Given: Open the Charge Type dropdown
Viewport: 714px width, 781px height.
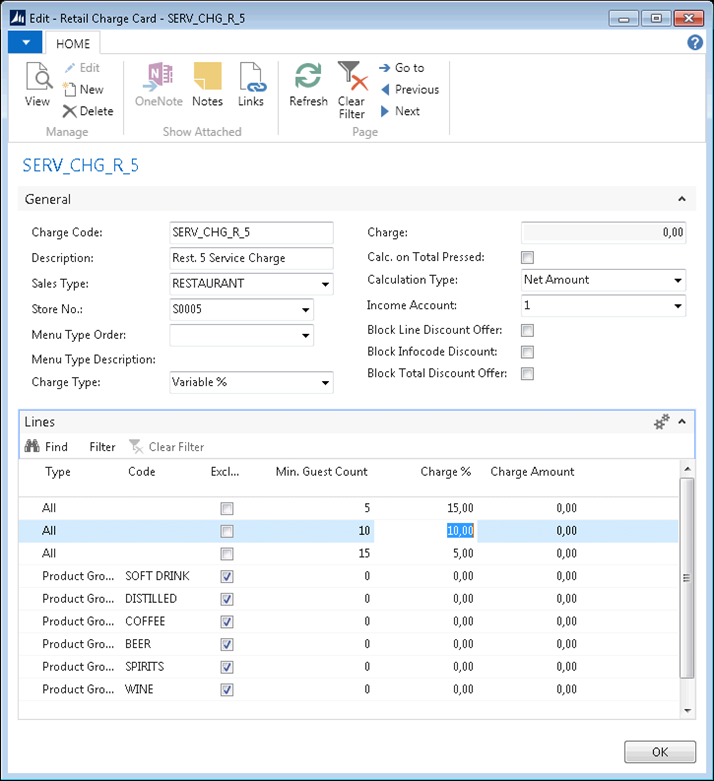Looking at the screenshot, I should tap(324, 383).
